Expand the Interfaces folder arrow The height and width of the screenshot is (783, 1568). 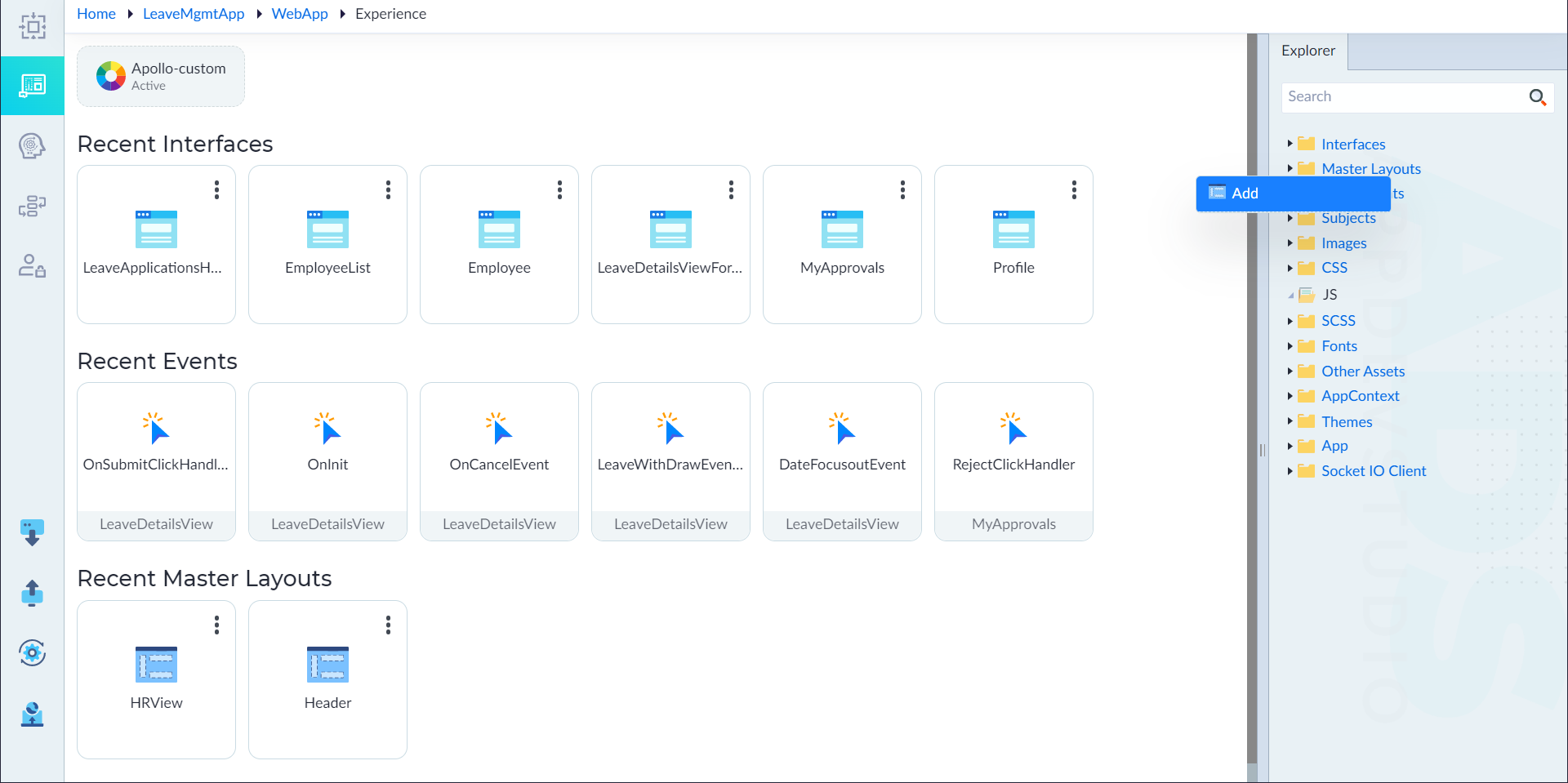point(1290,144)
